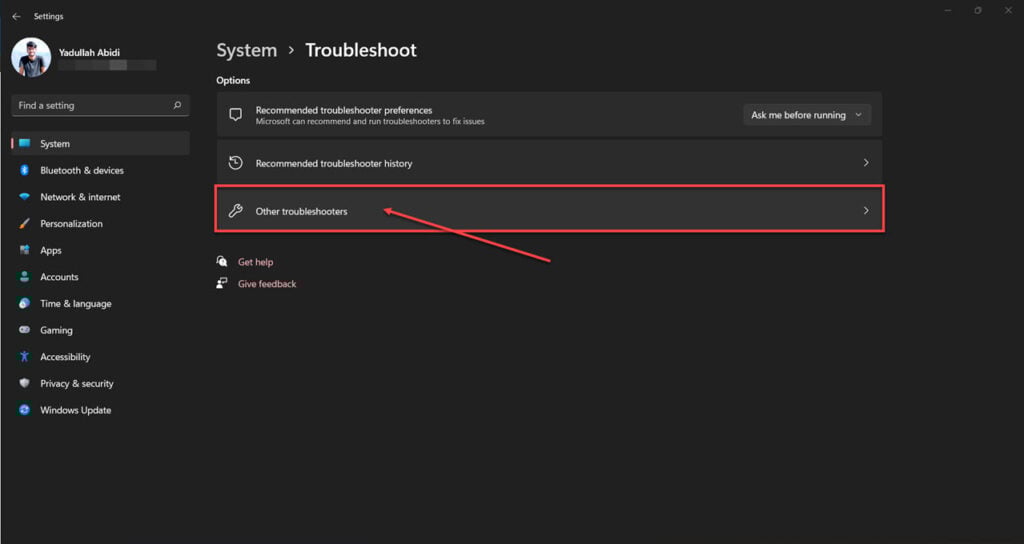Open the Get help link
This screenshot has height=544, width=1024.
[255, 262]
